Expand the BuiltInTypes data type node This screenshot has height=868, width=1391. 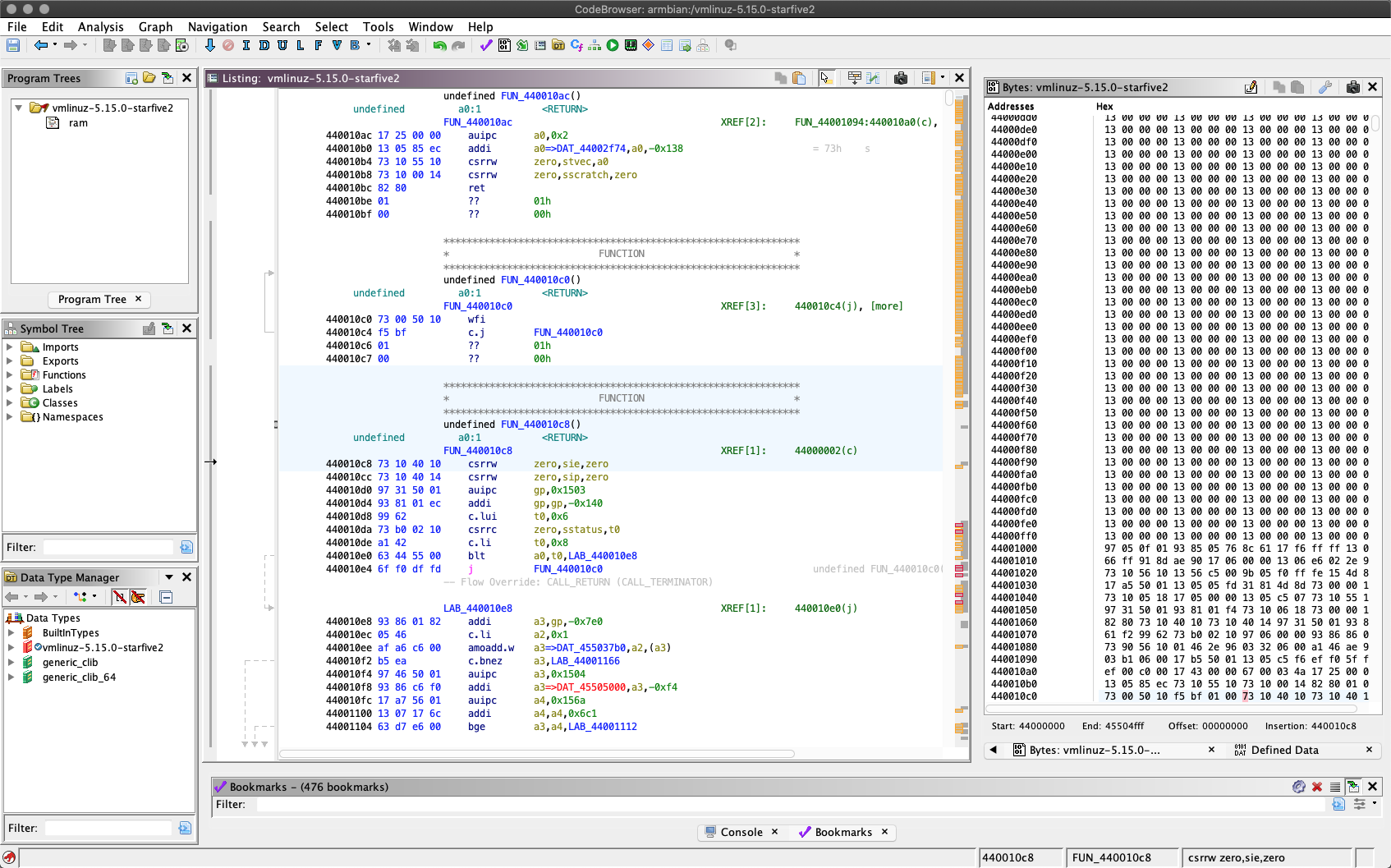click(11, 633)
